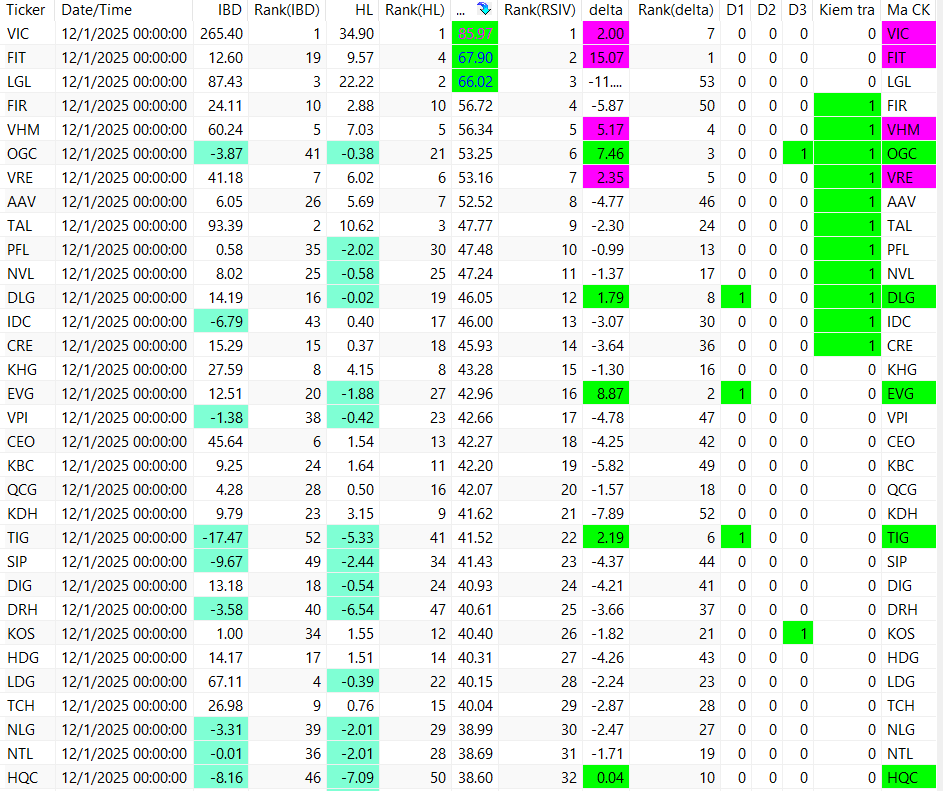
Task: Click the Kiem tra column header
Action: [847, 10]
